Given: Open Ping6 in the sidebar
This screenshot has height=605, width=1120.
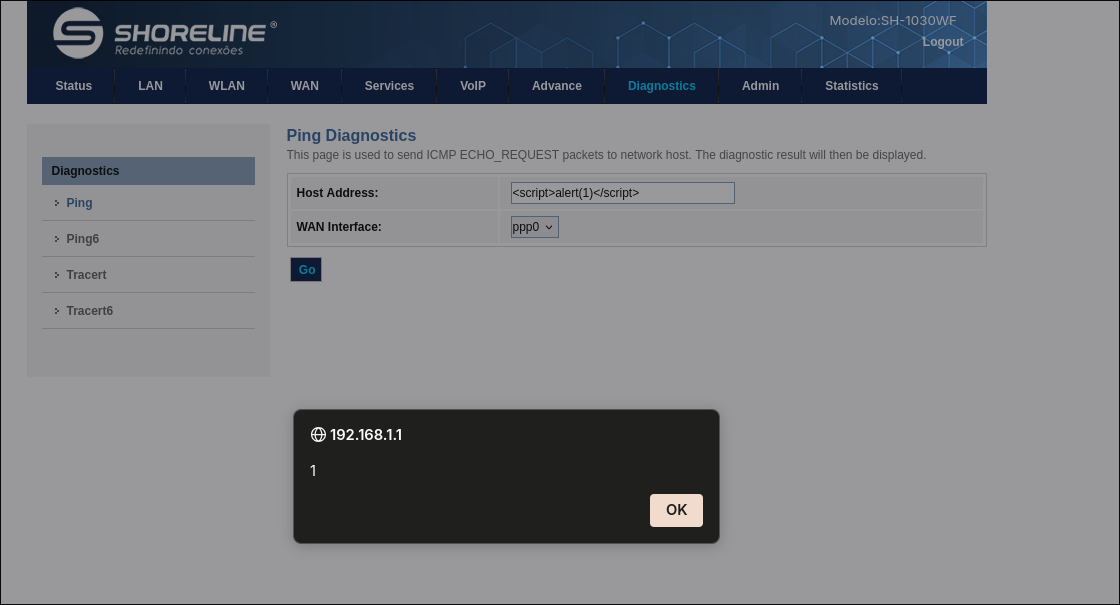Looking at the screenshot, I should pyautogui.click(x=82, y=239).
